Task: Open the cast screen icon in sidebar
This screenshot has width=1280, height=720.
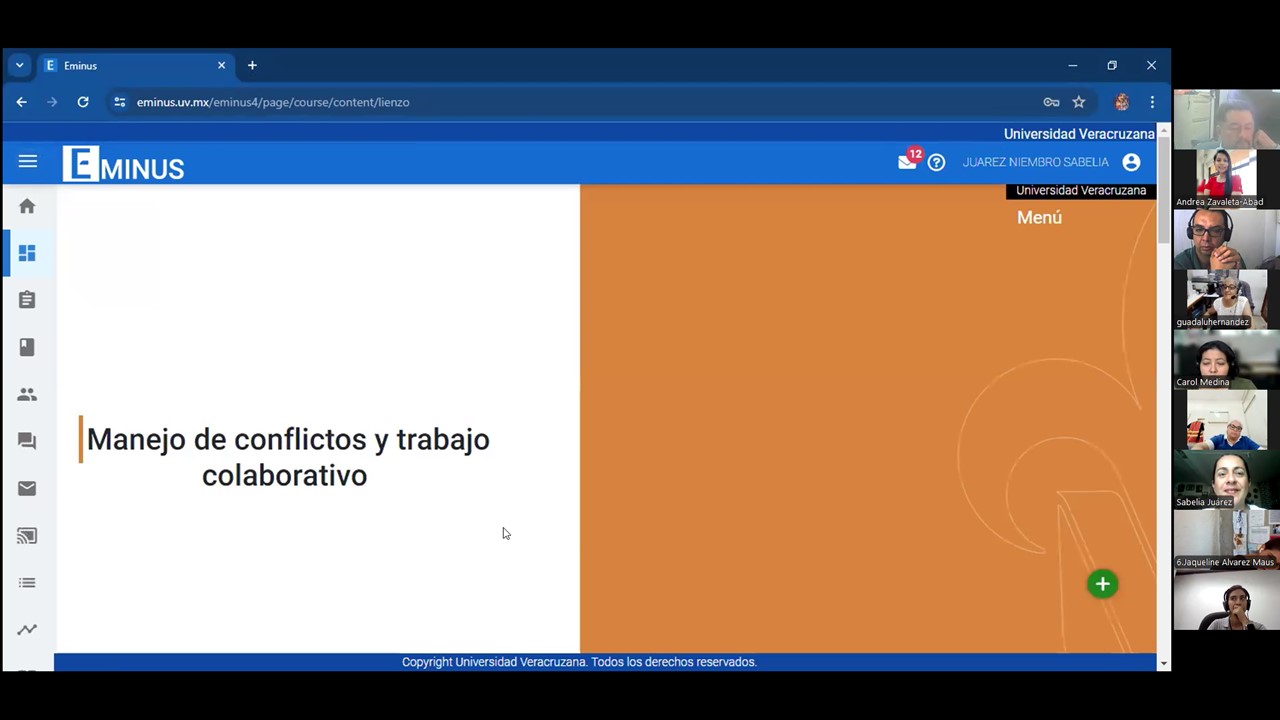Action: (27, 536)
